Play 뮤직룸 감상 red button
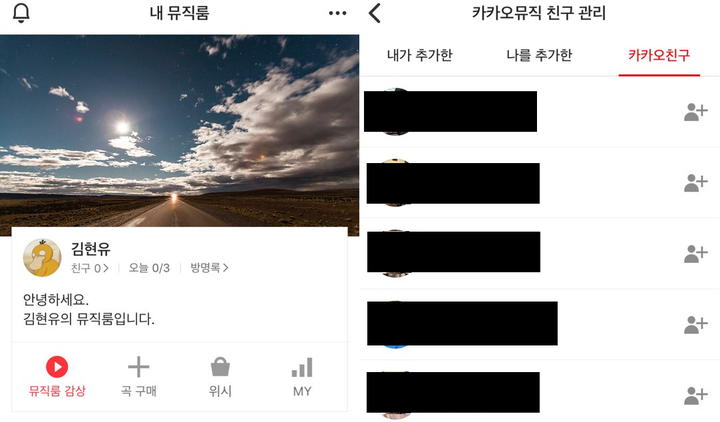The height and width of the screenshot is (422, 720). (x=57, y=367)
